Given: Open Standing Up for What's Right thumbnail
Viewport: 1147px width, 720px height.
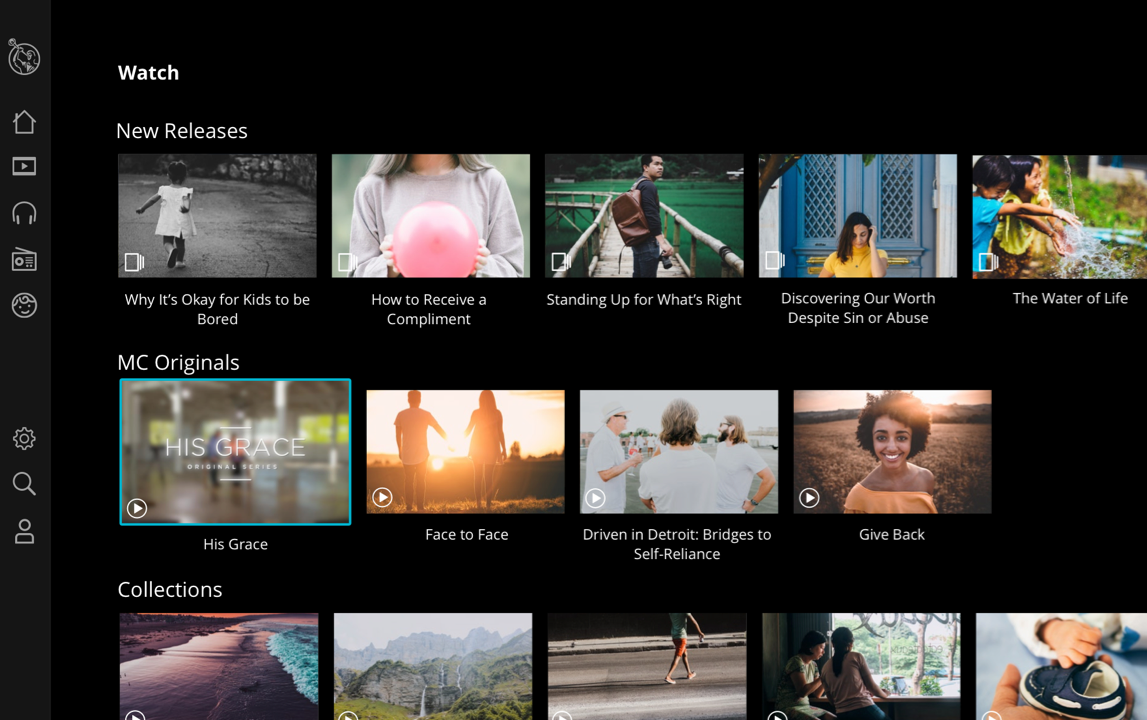Looking at the screenshot, I should point(644,216).
